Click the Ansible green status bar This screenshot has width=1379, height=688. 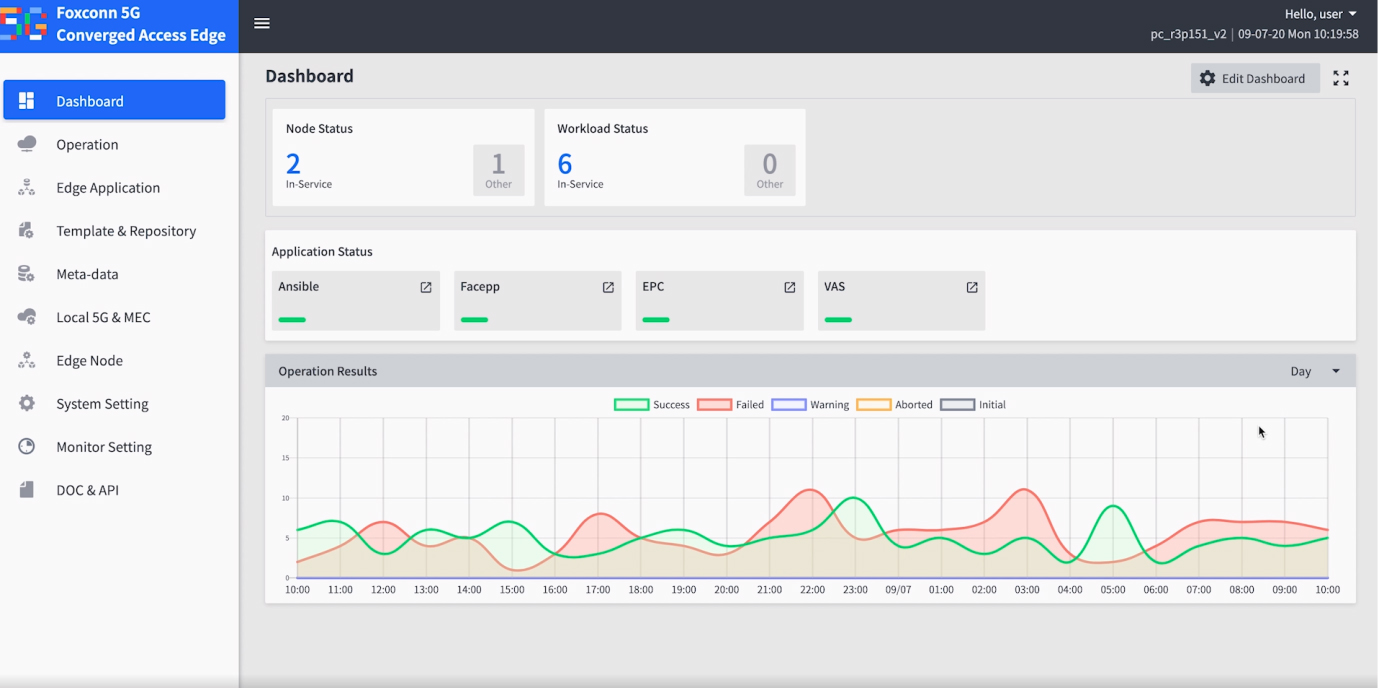(292, 320)
